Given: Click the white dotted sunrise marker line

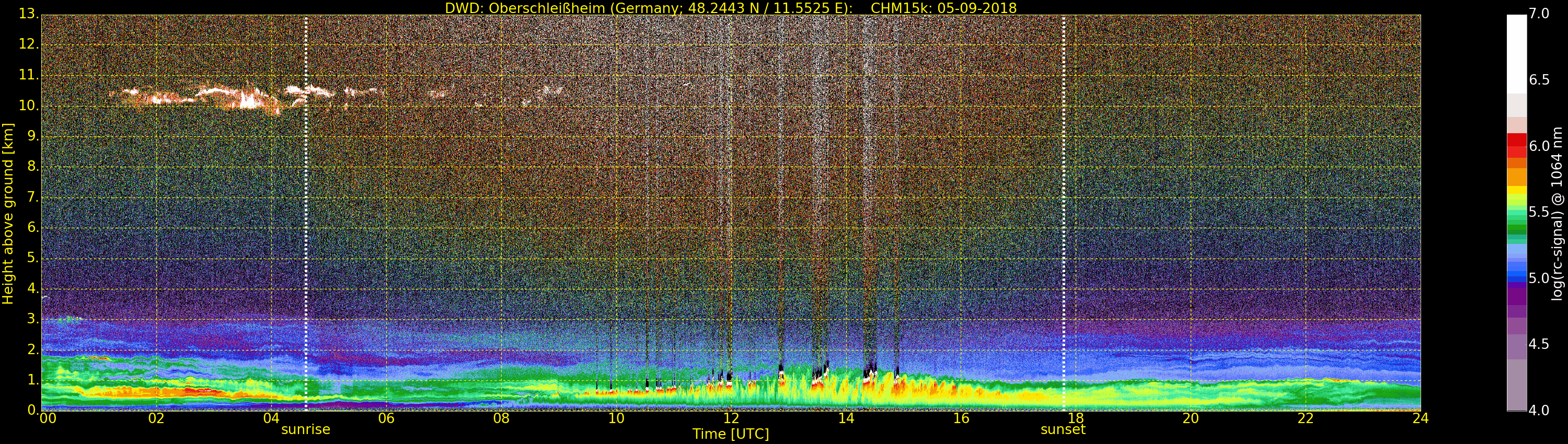Looking at the screenshot, I should point(306,213).
